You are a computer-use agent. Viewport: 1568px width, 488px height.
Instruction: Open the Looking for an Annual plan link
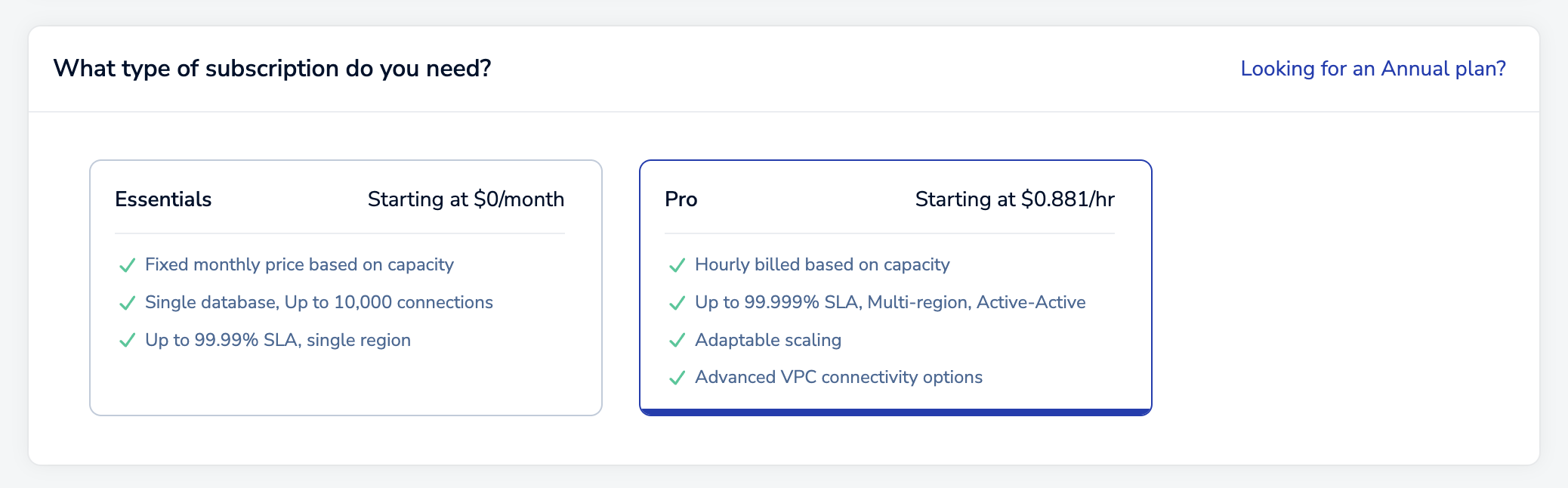[x=1372, y=69]
